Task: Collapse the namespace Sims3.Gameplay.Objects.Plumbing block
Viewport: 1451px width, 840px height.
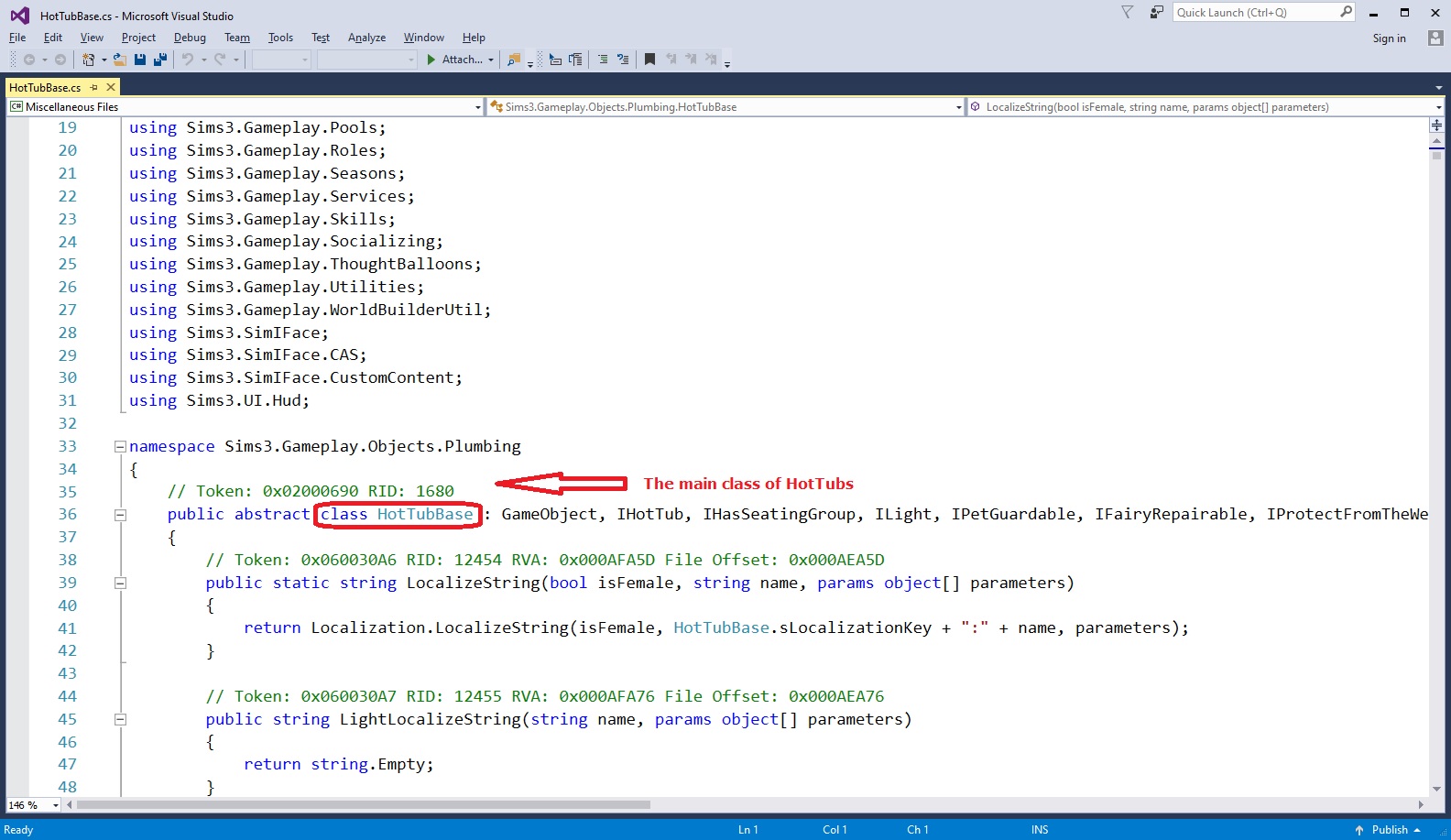Action: (120, 447)
